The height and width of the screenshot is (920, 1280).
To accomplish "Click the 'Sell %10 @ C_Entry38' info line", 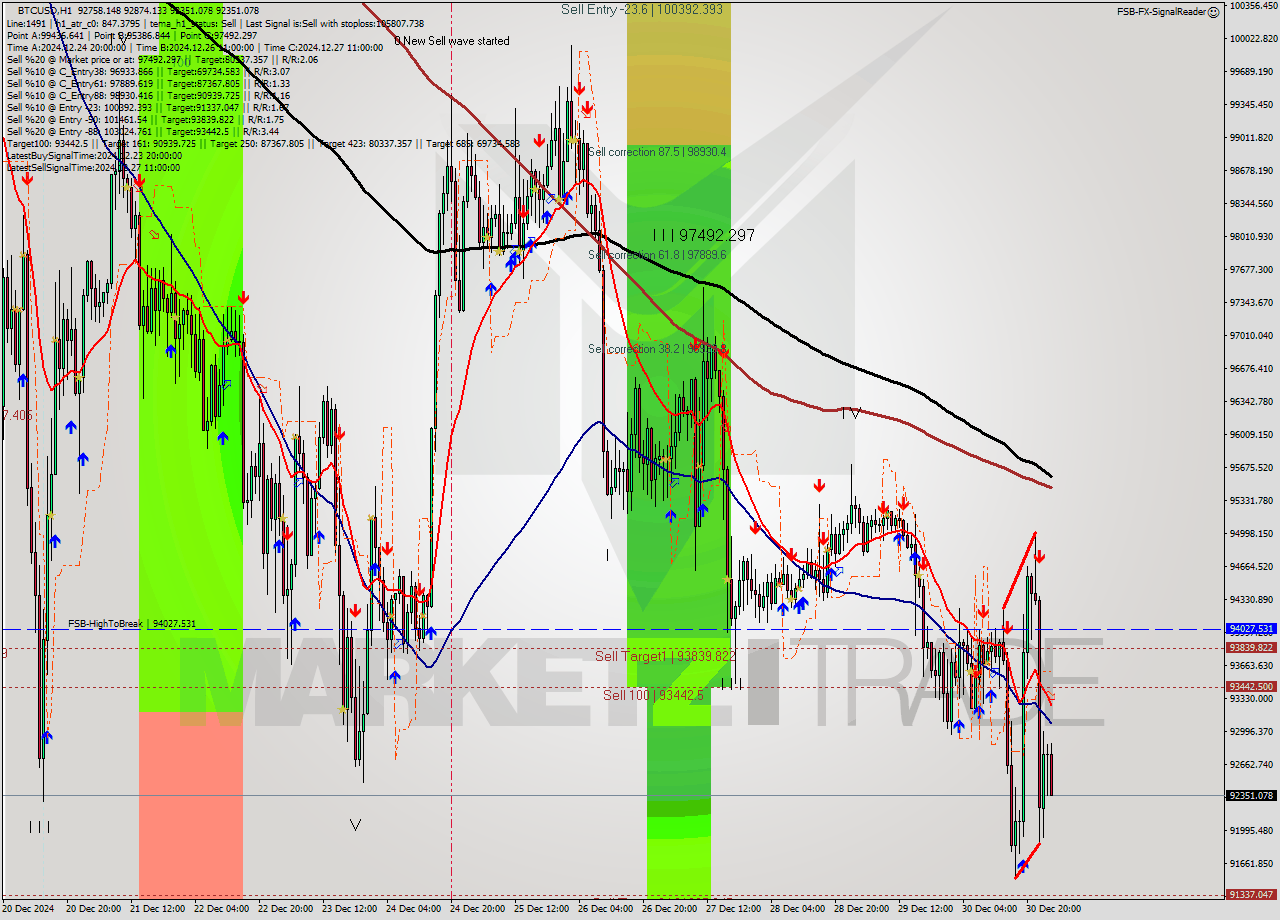I will coord(148,71).
